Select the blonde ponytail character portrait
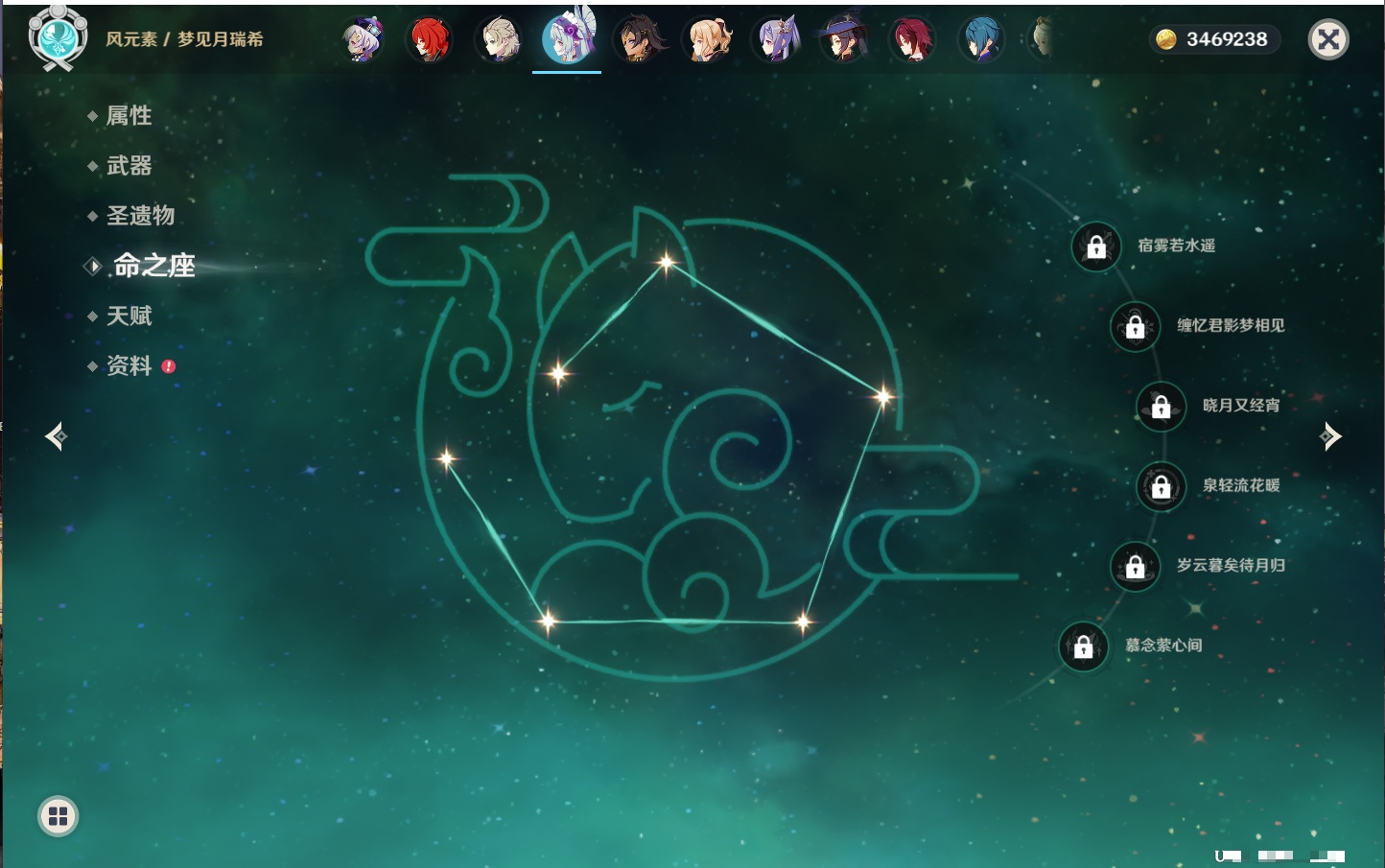1385x868 pixels. [707, 39]
